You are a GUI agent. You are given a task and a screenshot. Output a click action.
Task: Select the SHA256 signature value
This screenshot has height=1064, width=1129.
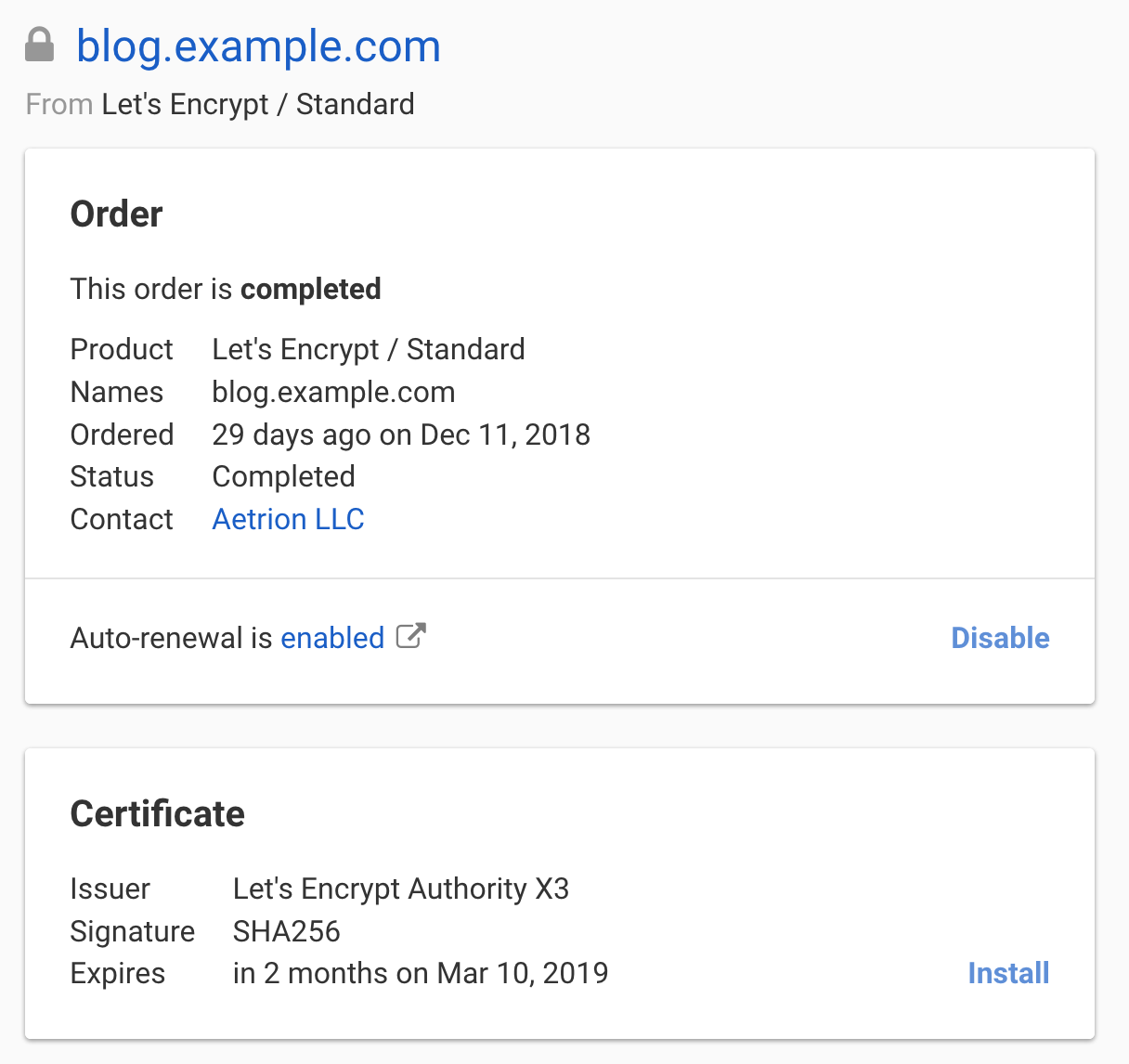(286, 931)
